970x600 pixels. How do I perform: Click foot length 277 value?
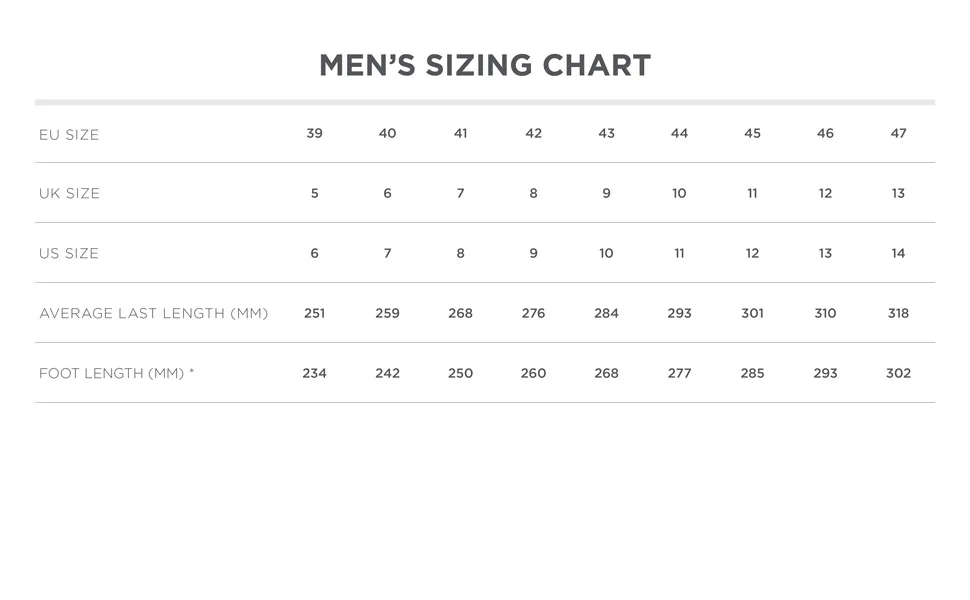coord(679,374)
